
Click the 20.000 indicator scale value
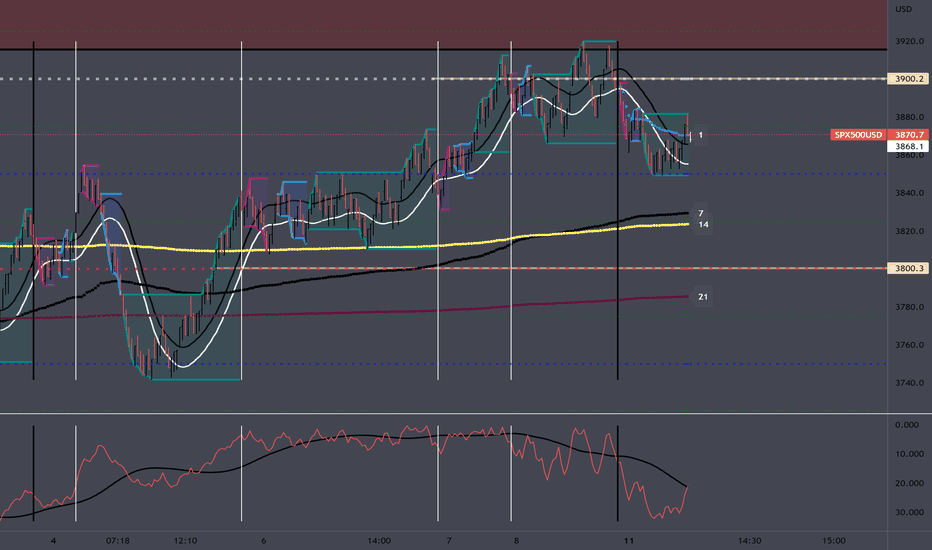(909, 483)
